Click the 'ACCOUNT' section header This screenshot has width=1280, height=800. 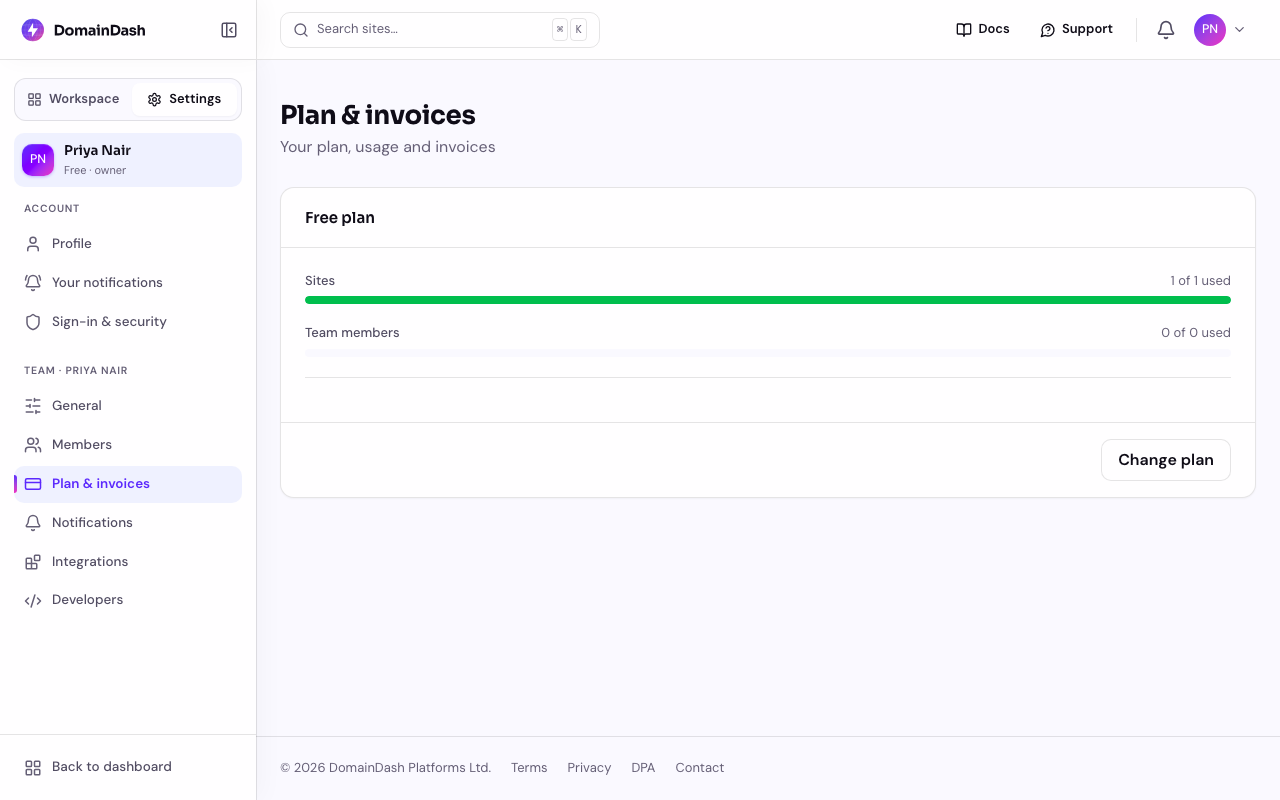coord(52,209)
